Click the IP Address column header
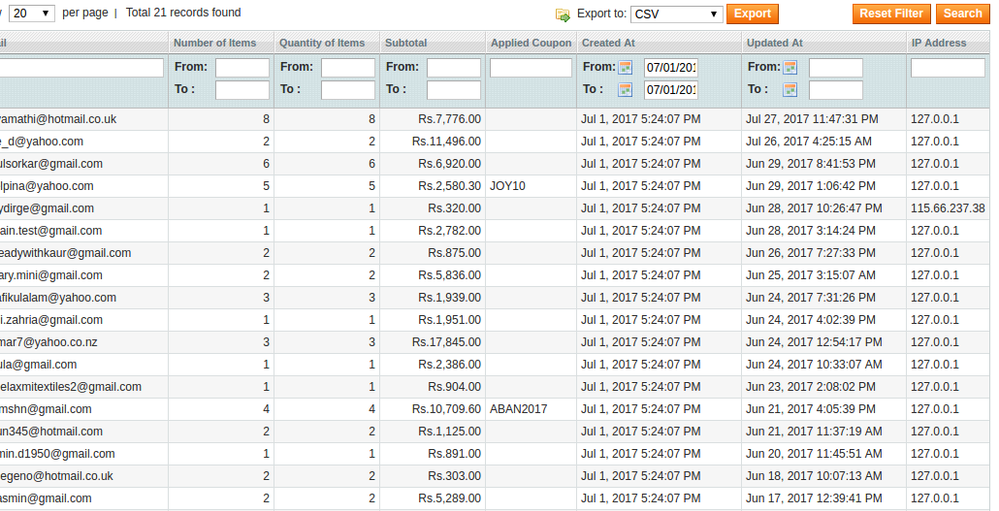This screenshot has width=999, height=511. click(938, 43)
